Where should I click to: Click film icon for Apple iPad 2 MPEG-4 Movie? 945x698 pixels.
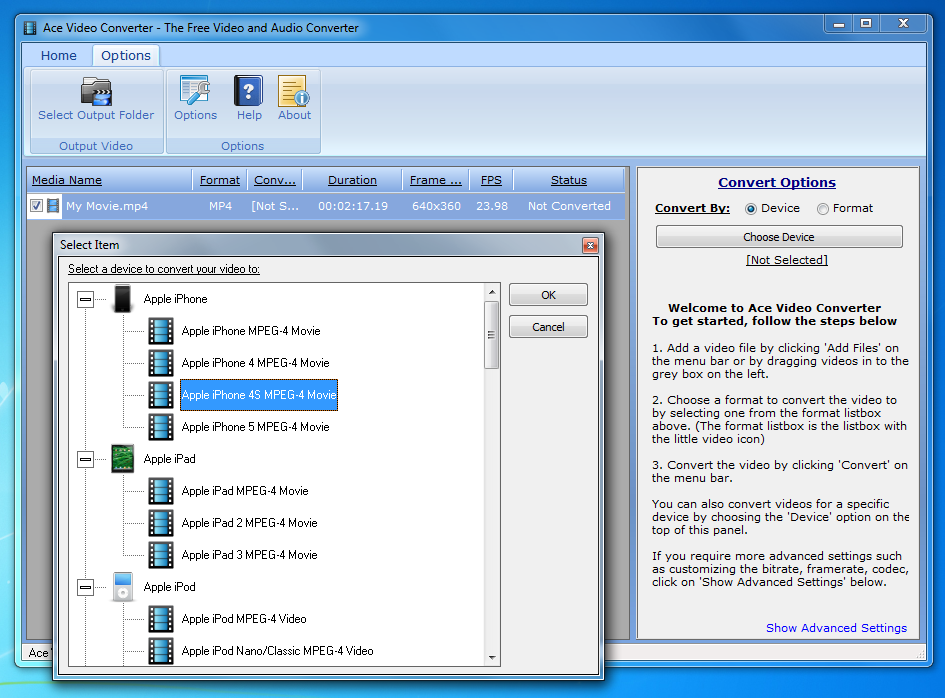[x=161, y=523]
